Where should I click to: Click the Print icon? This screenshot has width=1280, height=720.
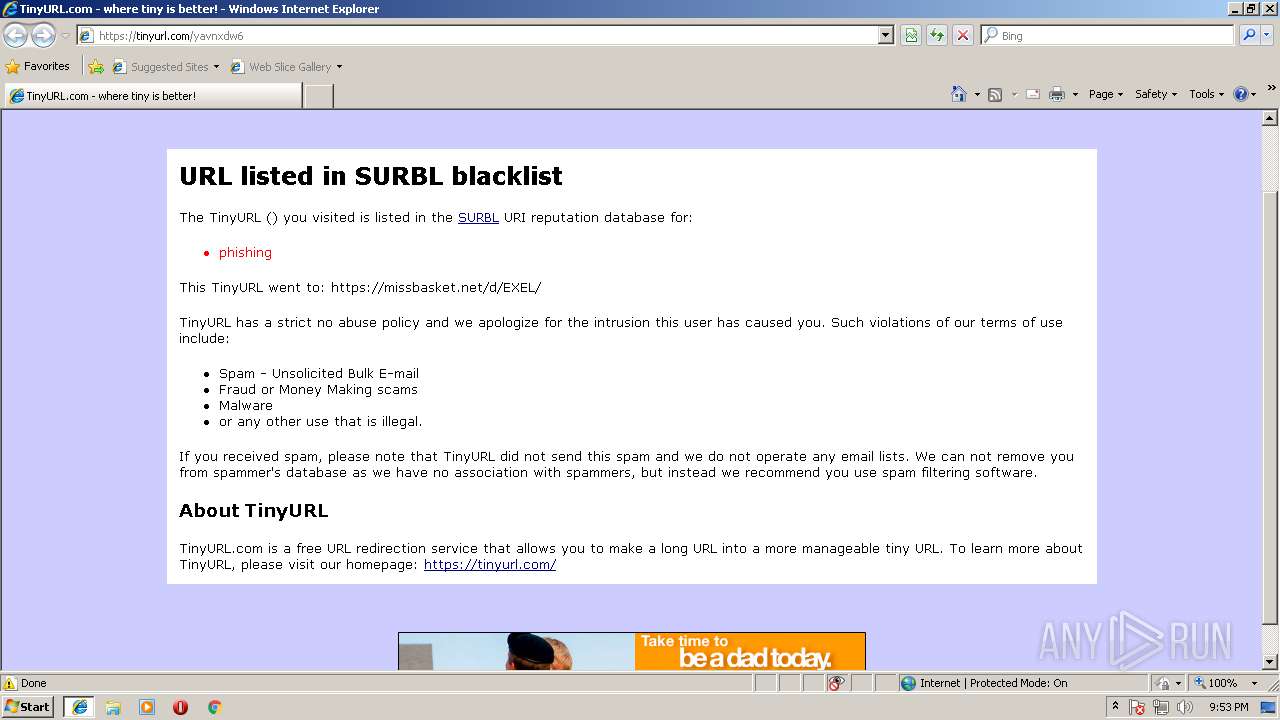click(1057, 94)
